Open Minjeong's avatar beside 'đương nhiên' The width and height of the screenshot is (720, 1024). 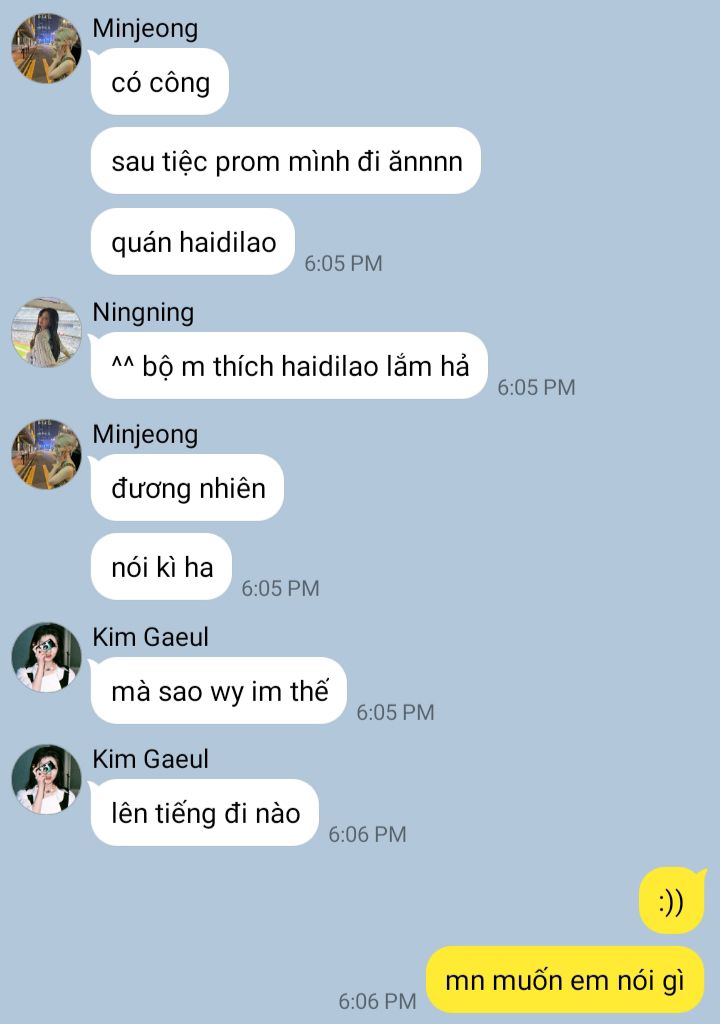46,455
